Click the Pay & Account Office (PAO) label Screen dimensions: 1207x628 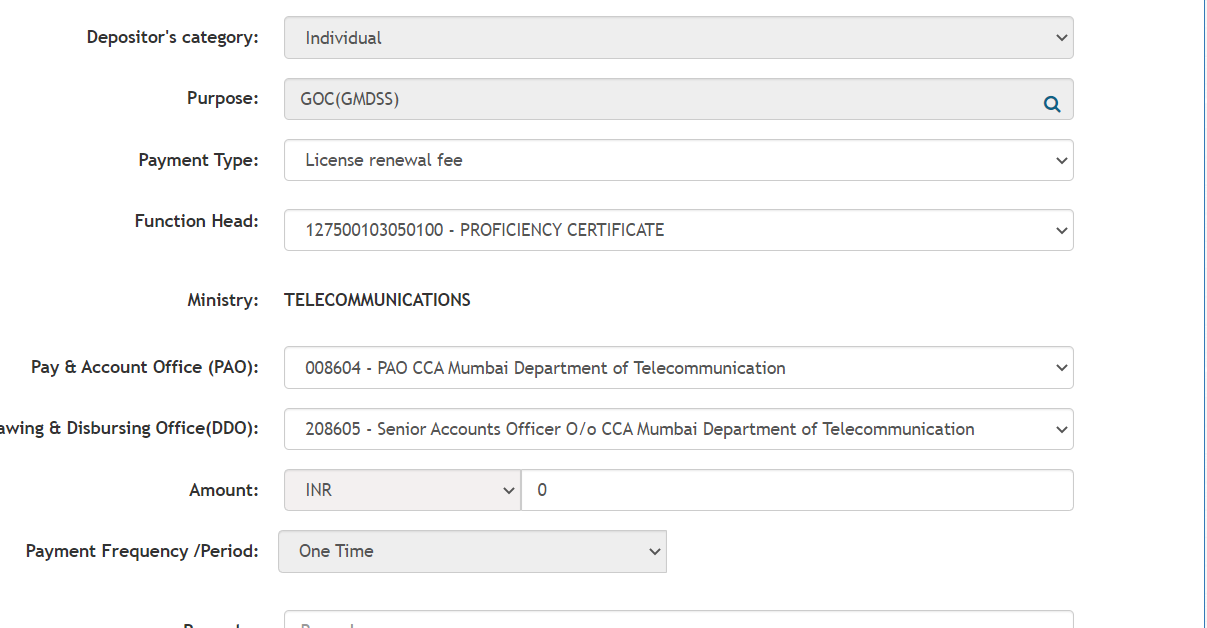[145, 367]
